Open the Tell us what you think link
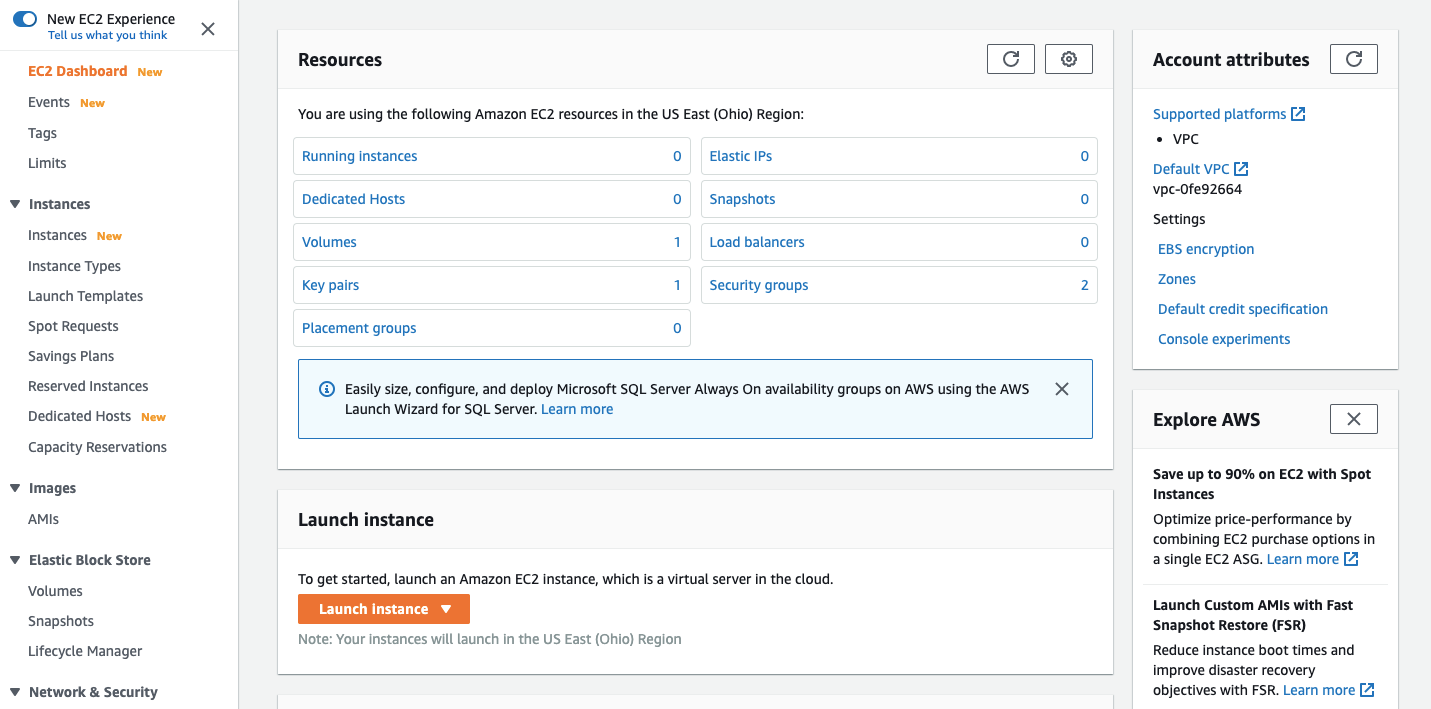The width and height of the screenshot is (1431, 709). (108, 35)
